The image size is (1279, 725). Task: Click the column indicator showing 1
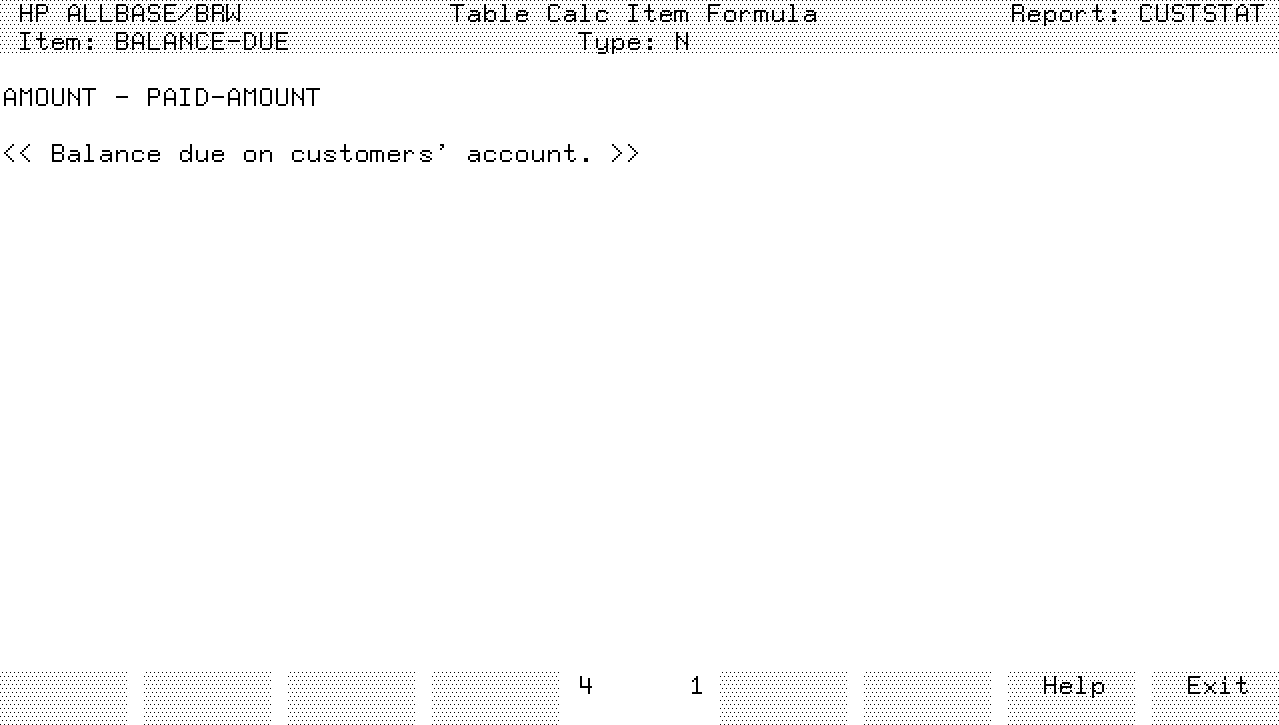point(697,686)
